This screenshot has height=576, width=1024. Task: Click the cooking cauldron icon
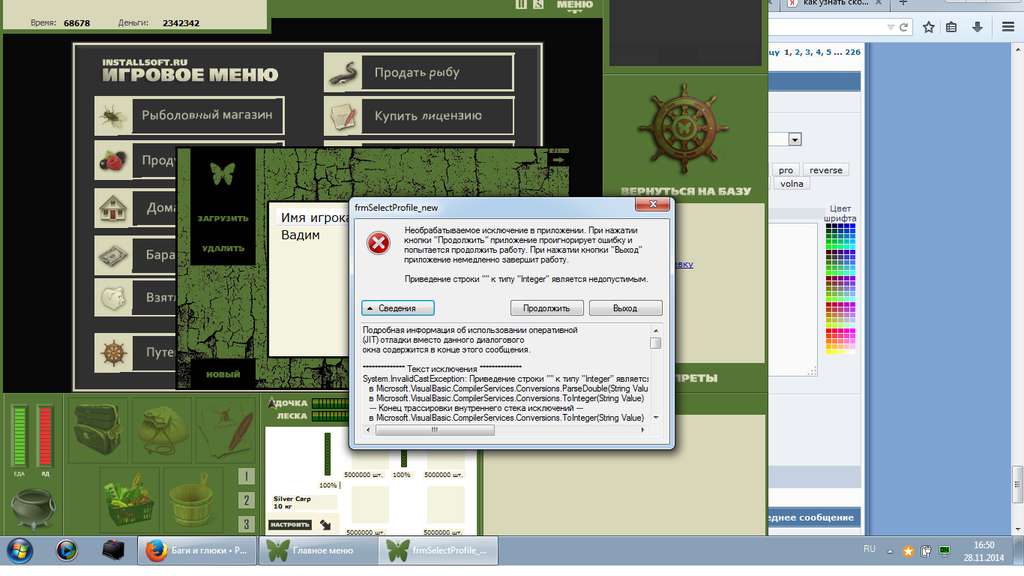click(x=33, y=509)
